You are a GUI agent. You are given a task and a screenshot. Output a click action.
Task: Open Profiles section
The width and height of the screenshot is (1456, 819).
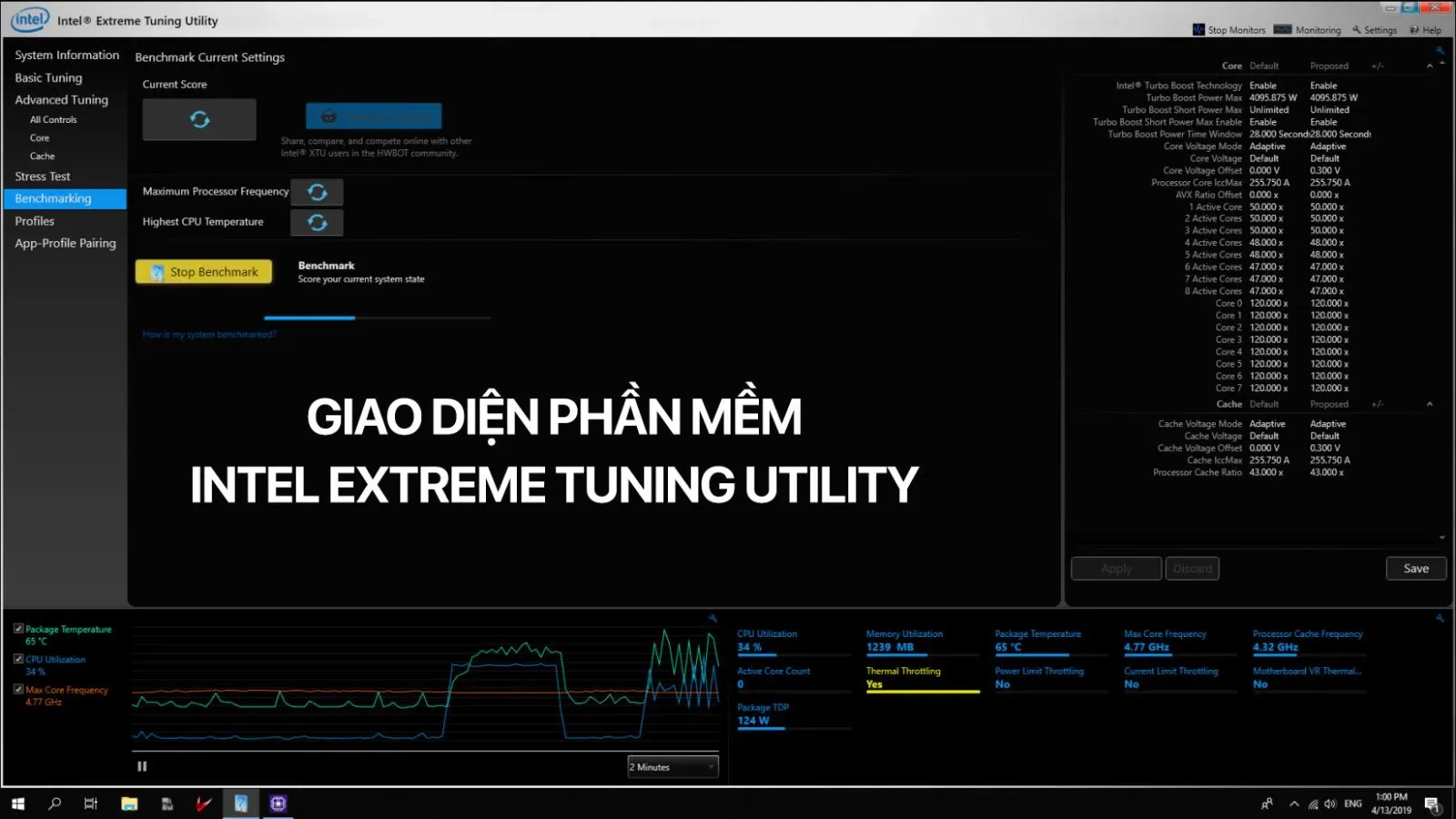[x=35, y=221]
